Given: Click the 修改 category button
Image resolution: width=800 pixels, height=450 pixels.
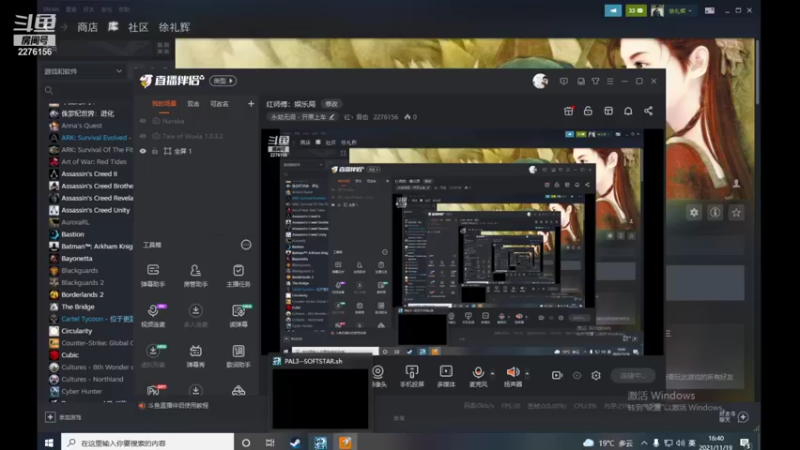Looking at the screenshot, I should click(x=332, y=104).
